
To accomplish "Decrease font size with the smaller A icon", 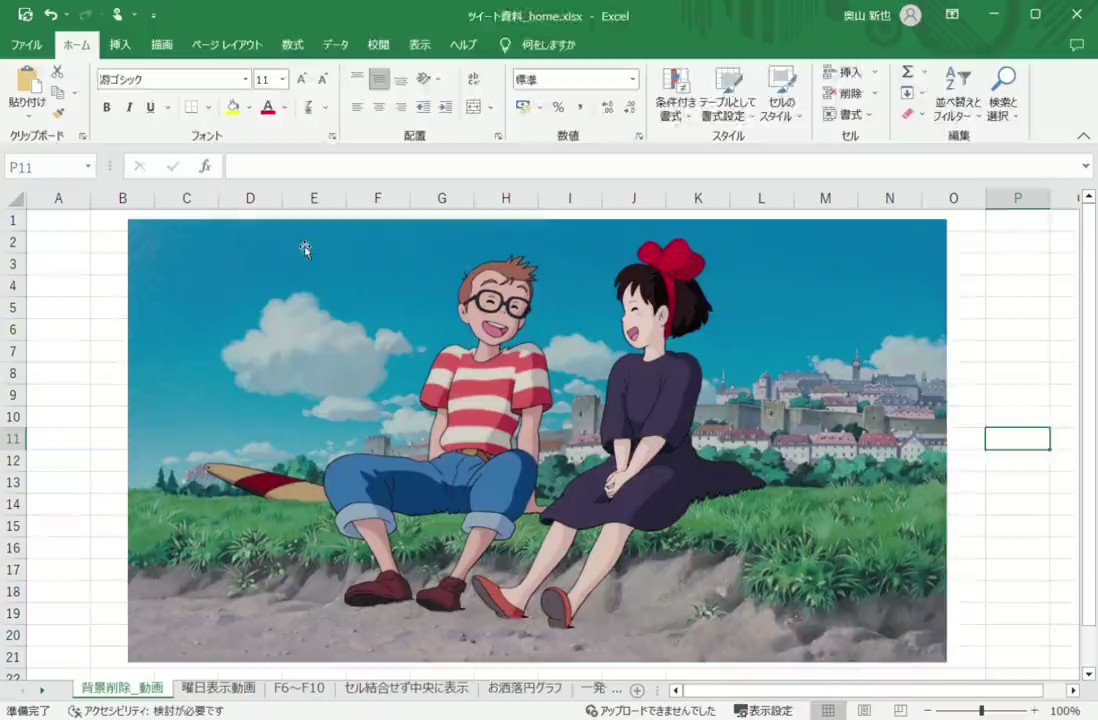I will [x=323, y=79].
